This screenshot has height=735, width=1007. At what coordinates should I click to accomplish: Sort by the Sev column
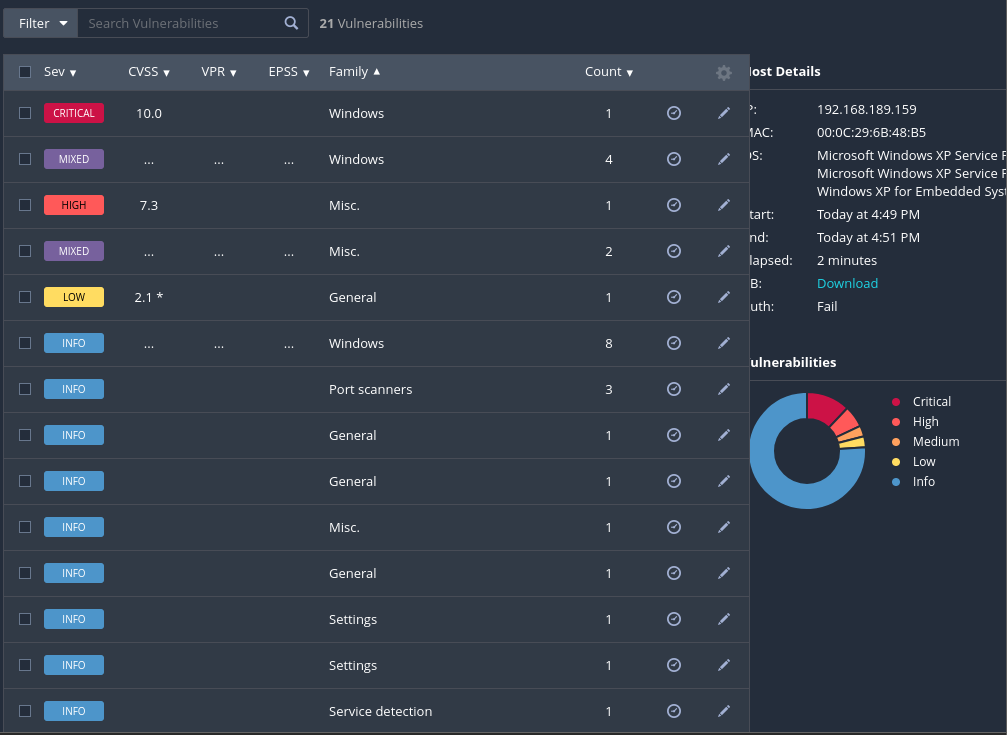60,72
